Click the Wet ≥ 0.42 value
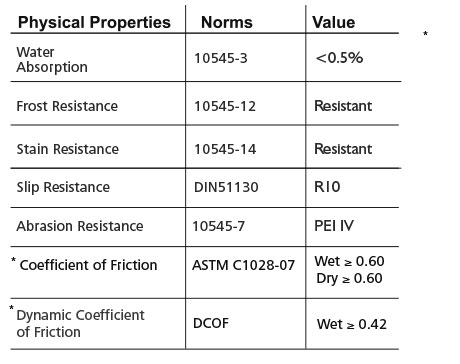The image size is (460, 364). click(x=352, y=324)
